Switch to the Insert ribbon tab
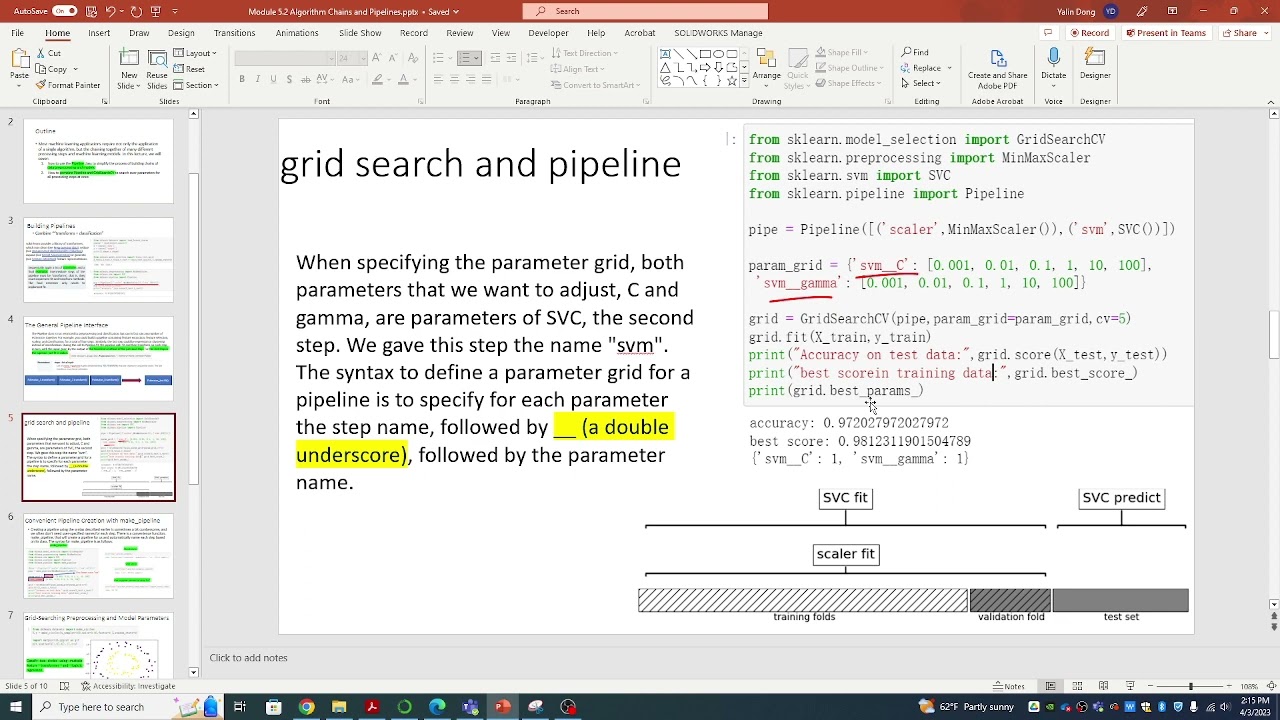This screenshot has width=1280, height=720. pos(99,33)
